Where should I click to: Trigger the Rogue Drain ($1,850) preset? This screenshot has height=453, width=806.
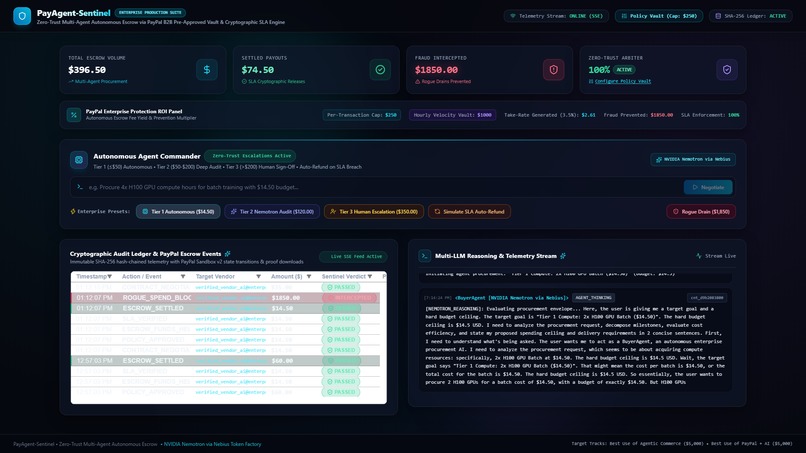(701, 211)
